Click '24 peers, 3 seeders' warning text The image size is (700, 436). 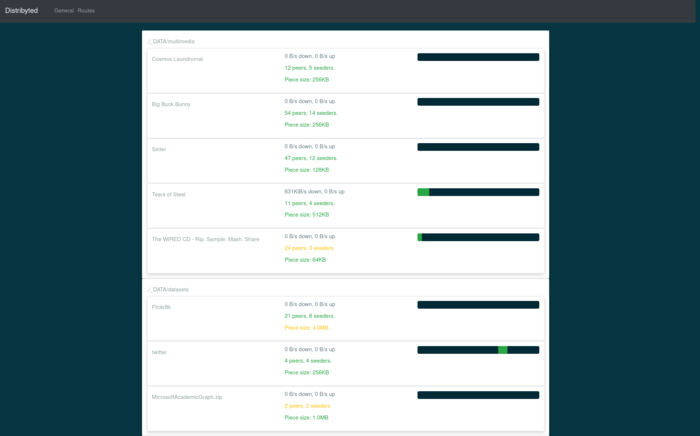pos(309,248)
